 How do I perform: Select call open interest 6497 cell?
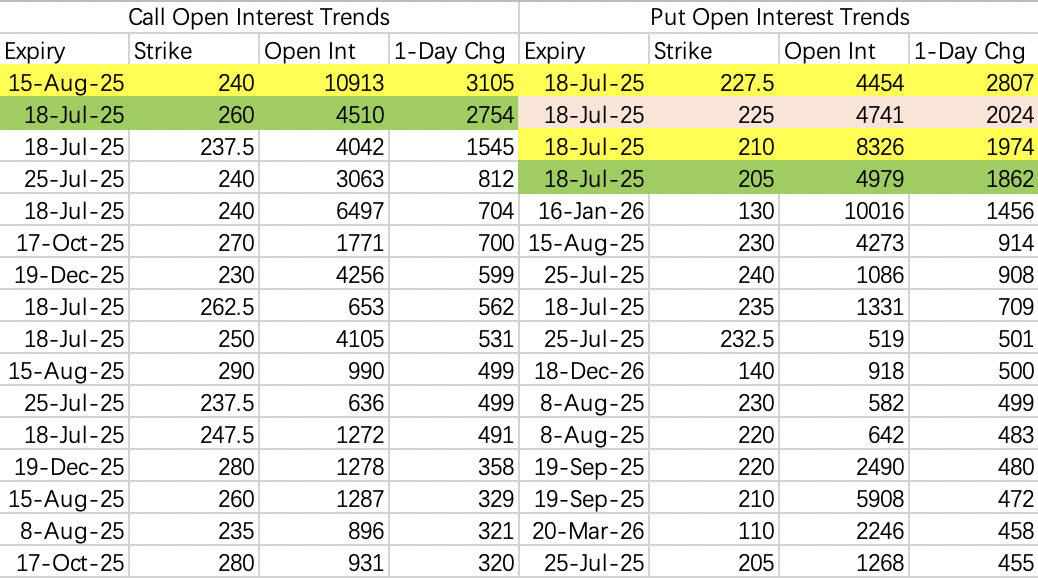click(324, 211)
